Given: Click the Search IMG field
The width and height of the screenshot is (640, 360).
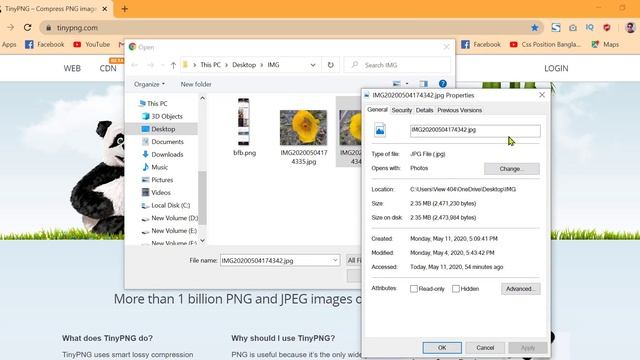Looking at the screenshot, I should click(398, 65).
